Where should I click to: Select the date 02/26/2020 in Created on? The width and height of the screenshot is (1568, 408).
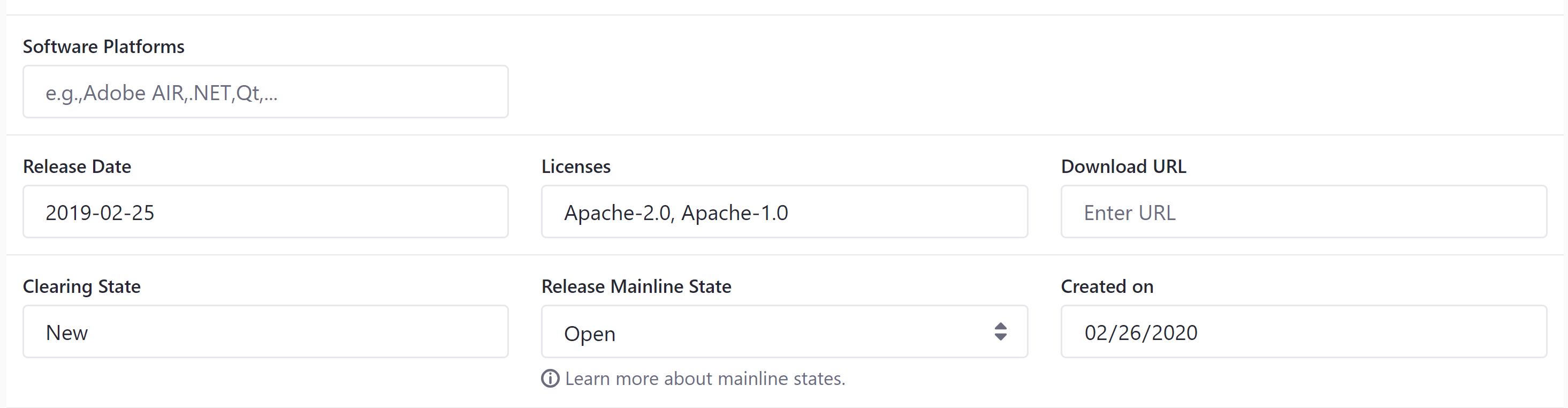point(1141,332)
